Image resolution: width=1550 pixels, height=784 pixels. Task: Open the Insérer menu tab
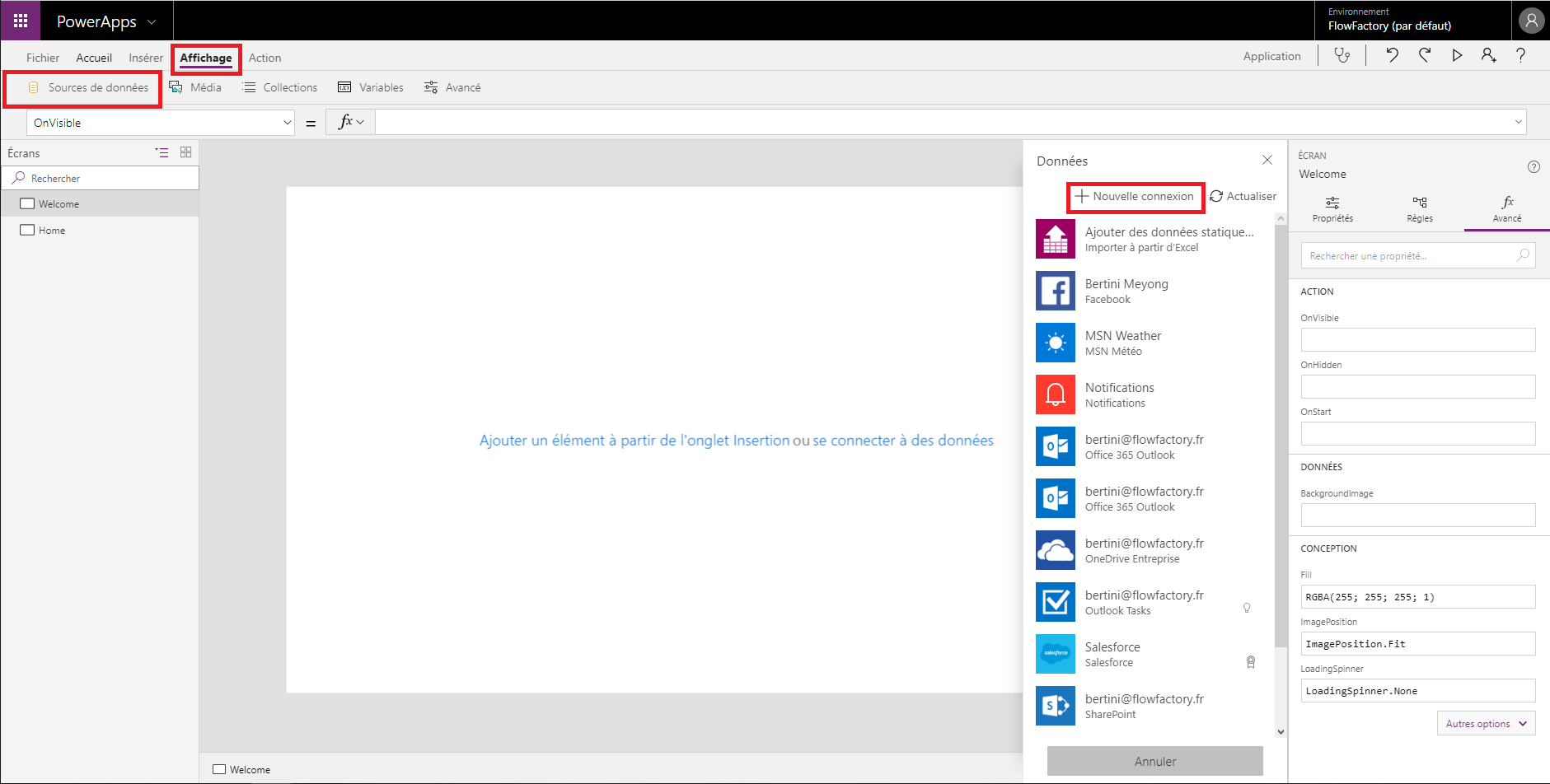[146, 58]
